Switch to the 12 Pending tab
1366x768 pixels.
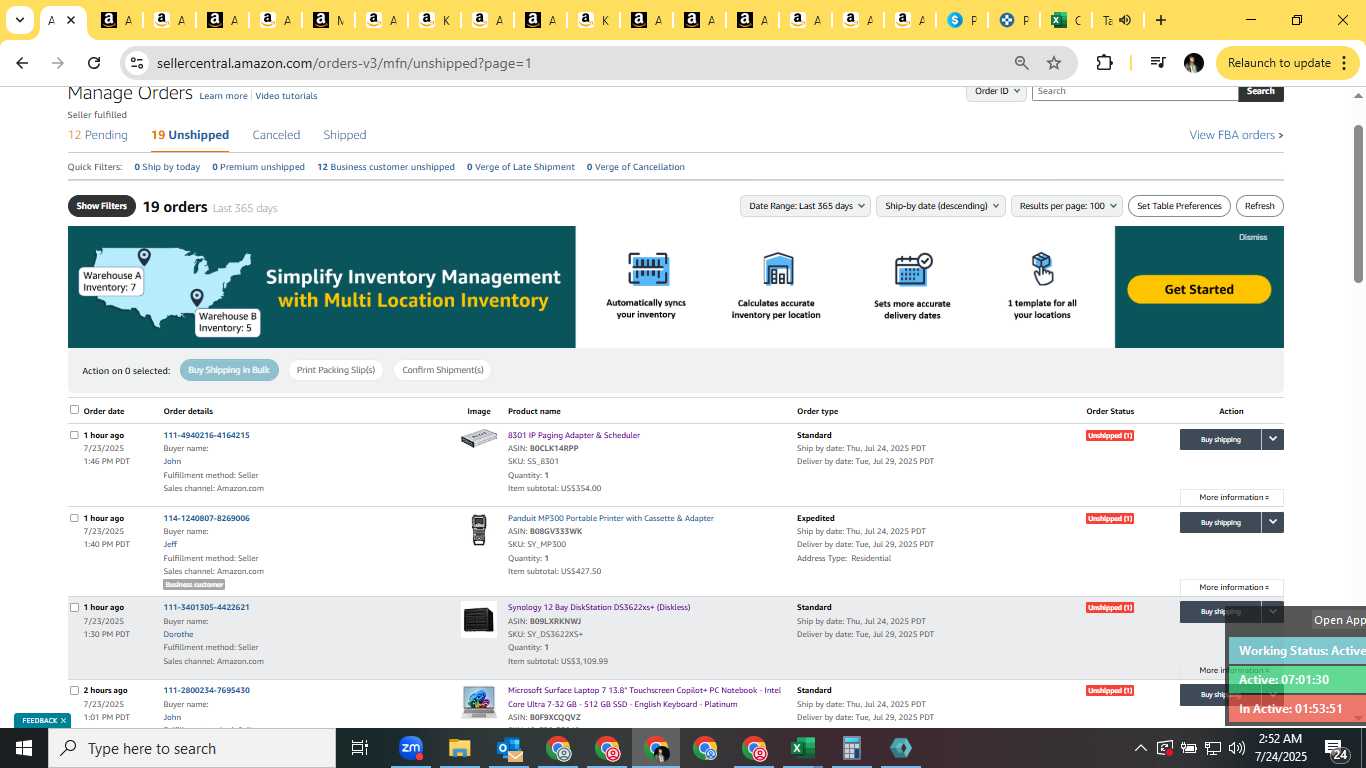pos(98,135)
